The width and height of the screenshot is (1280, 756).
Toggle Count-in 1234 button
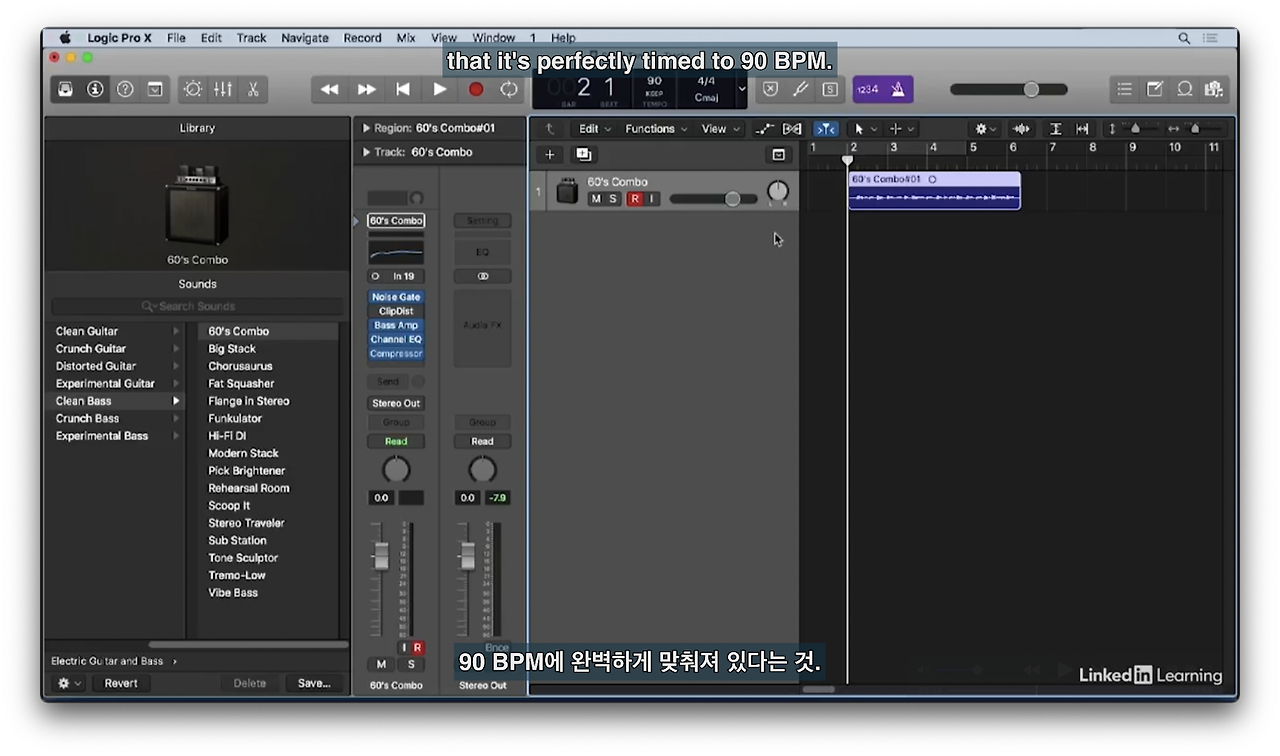coord(868,89)
